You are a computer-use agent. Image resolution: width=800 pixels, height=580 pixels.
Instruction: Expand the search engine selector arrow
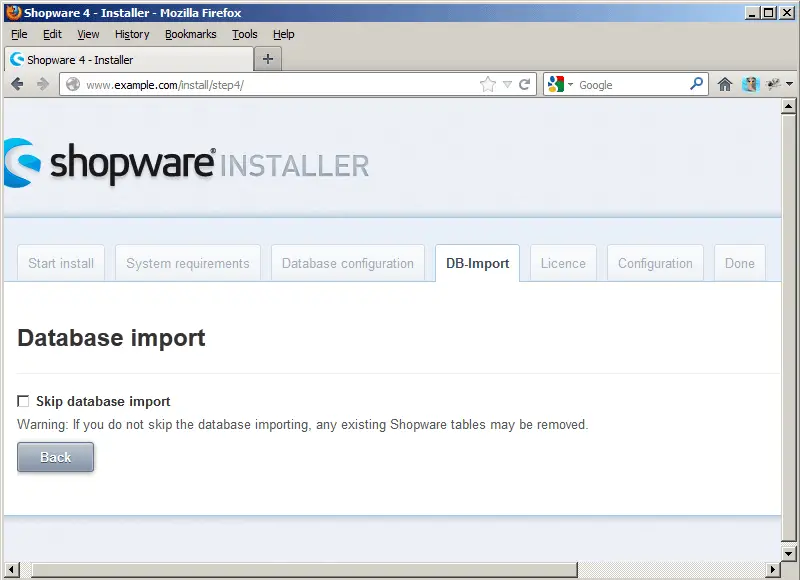point(570,84)
